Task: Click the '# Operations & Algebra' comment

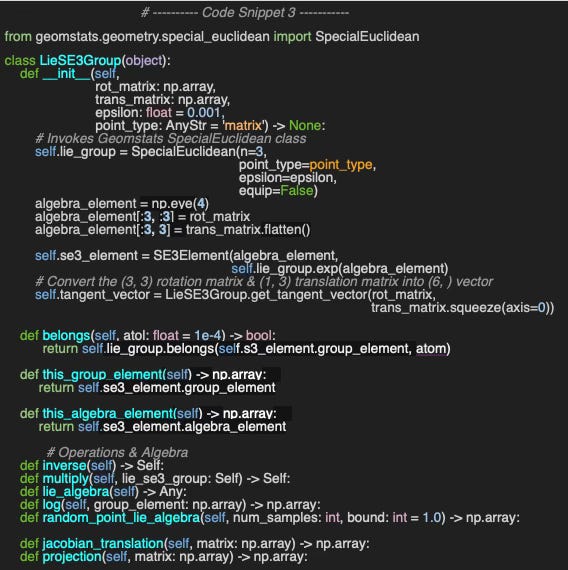Action: coord(117,453)
